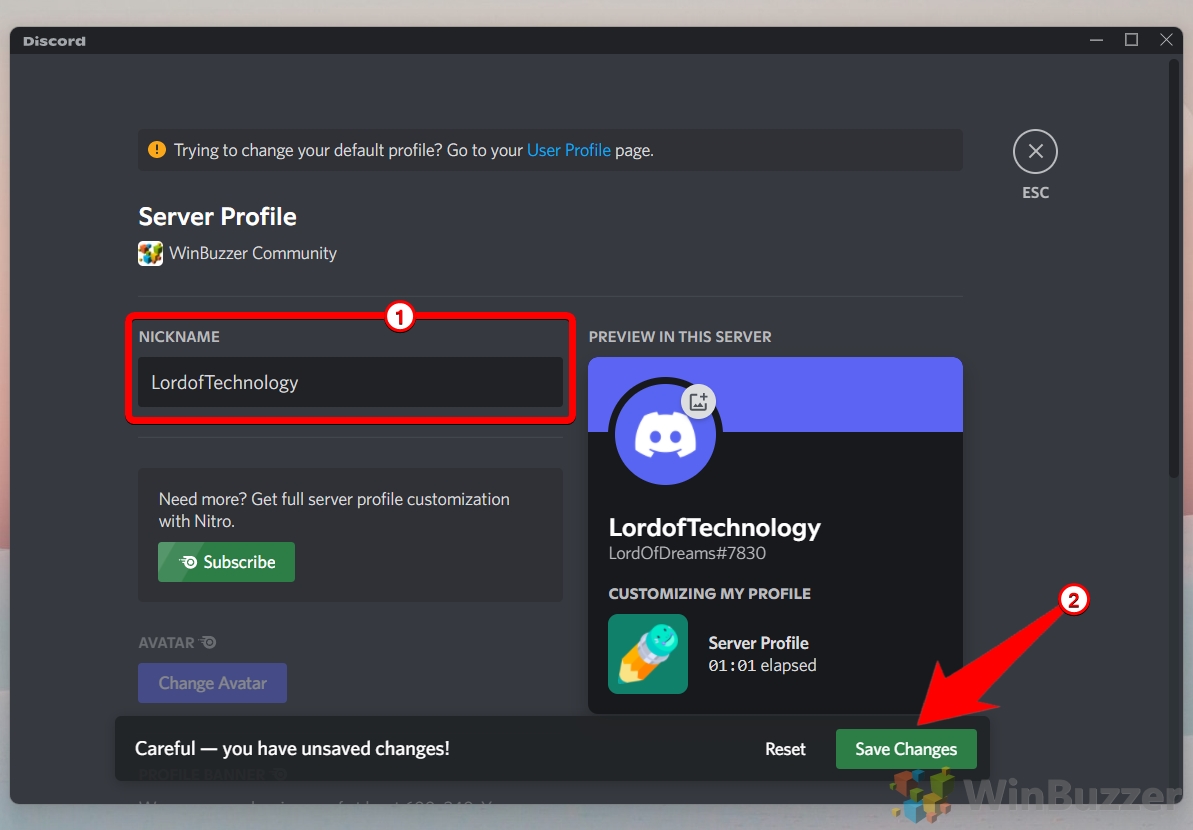Click the ESC close circle icon

pyautogui.click(x=1035, y=151)
